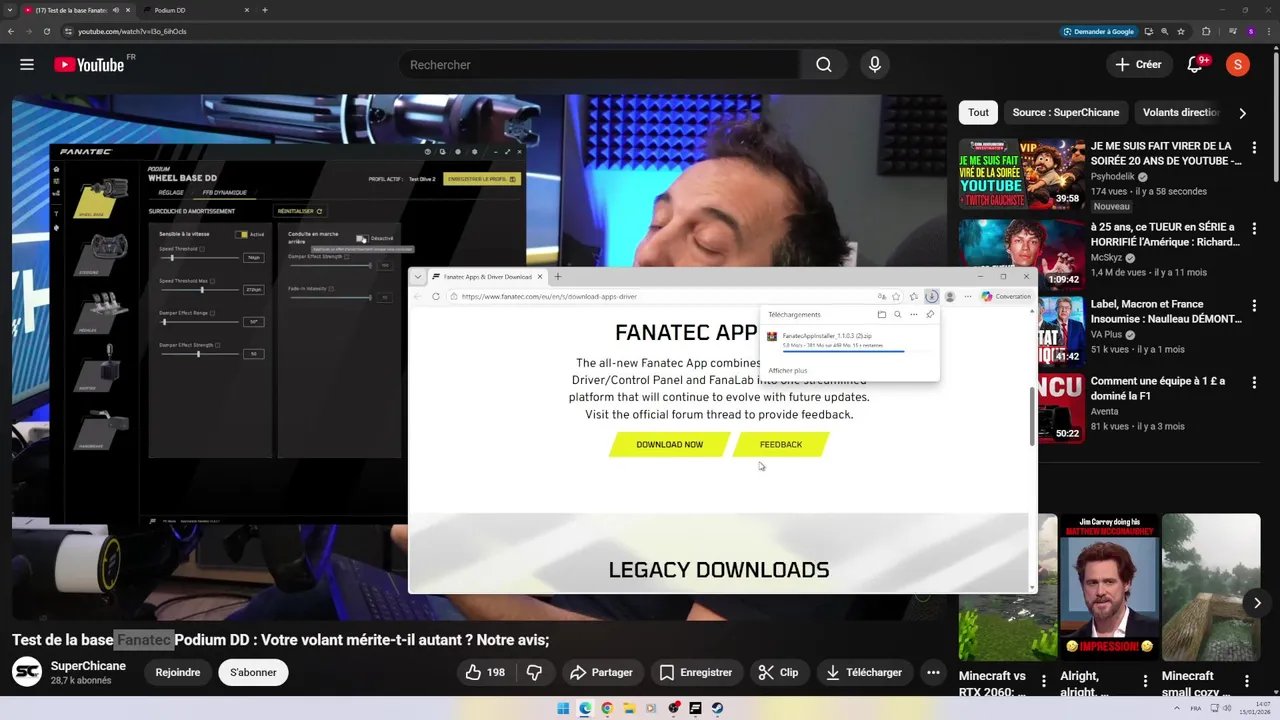Open 'Comment une équipe à 1 £' video title
The width and height of the screenshot is (1280, 720).
pyautogui.click(x=1158, y=389)
